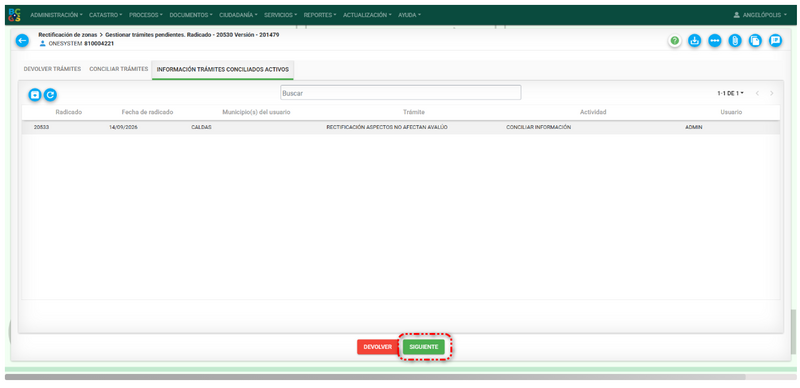Sort by the Radicado column header
800x388 pixels.
click(69, 112)
